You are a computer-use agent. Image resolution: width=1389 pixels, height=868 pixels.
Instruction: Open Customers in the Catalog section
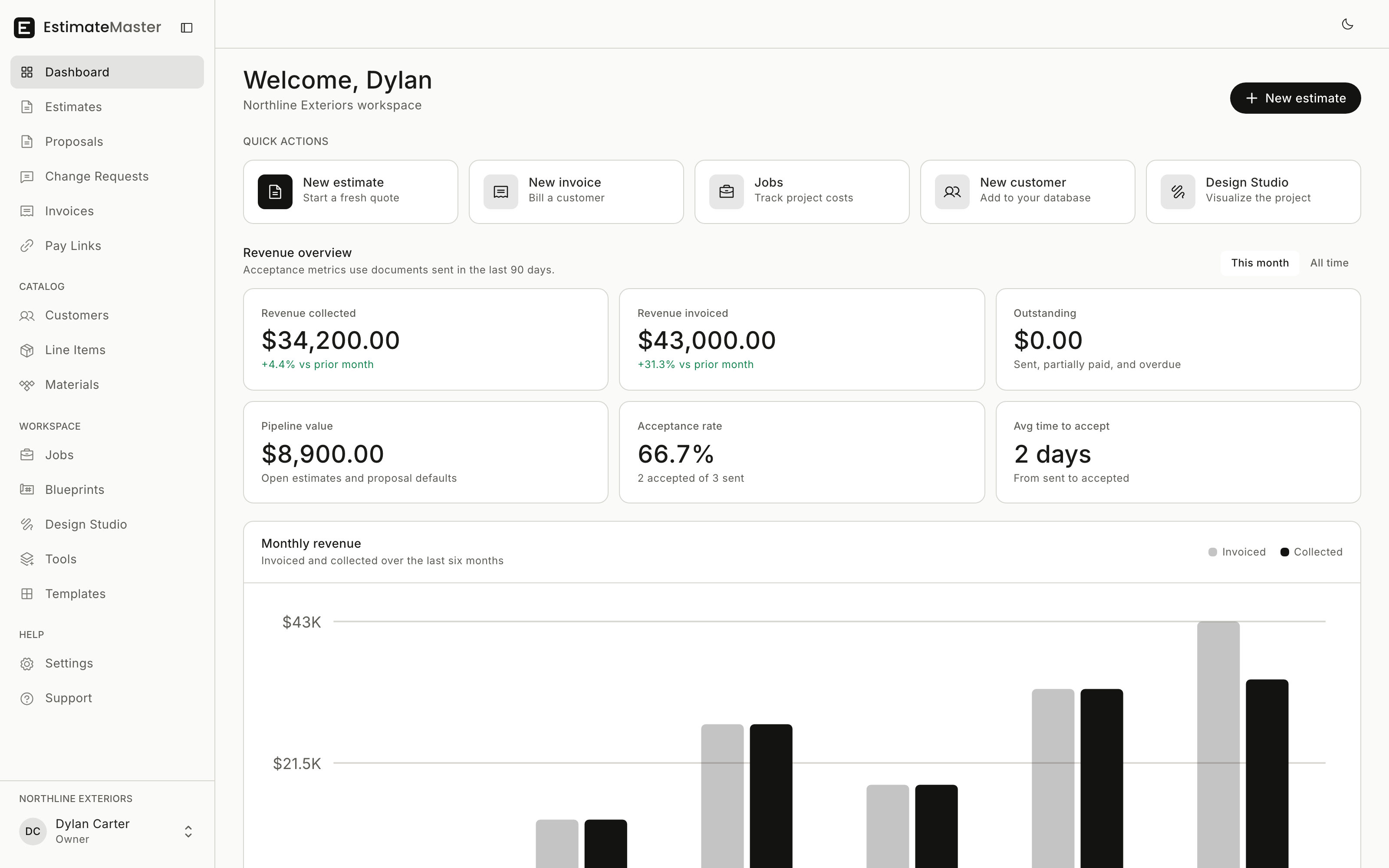click(107, 315)
